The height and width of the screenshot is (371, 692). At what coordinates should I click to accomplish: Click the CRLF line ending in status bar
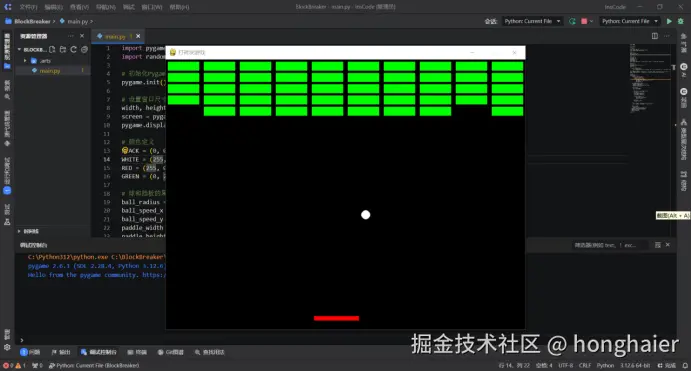click(585, 365)
